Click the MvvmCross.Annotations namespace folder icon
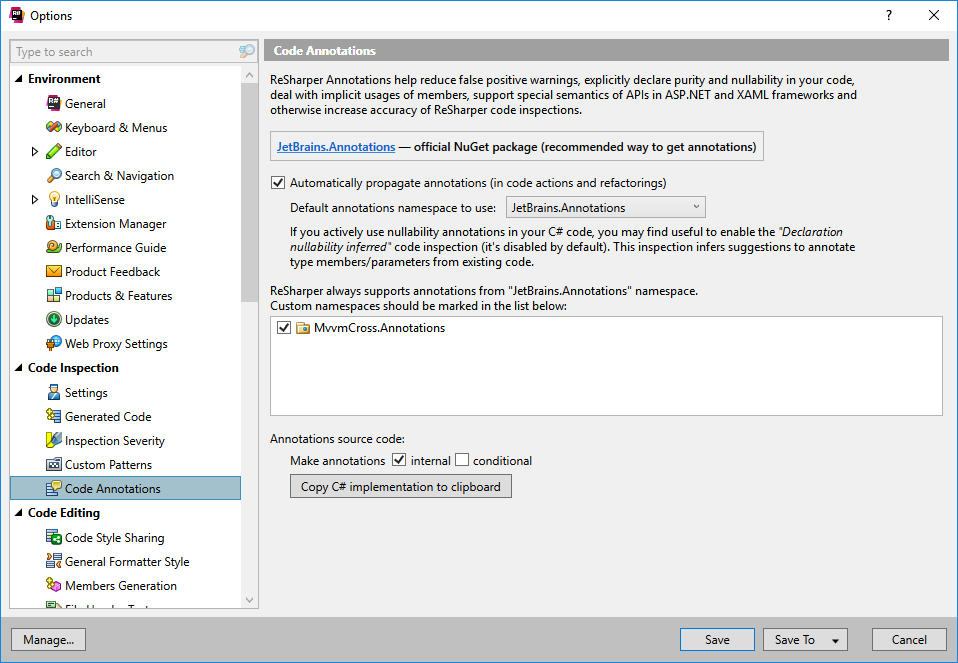This screenshot has width=958, height=663. click(x=302, y=328)
